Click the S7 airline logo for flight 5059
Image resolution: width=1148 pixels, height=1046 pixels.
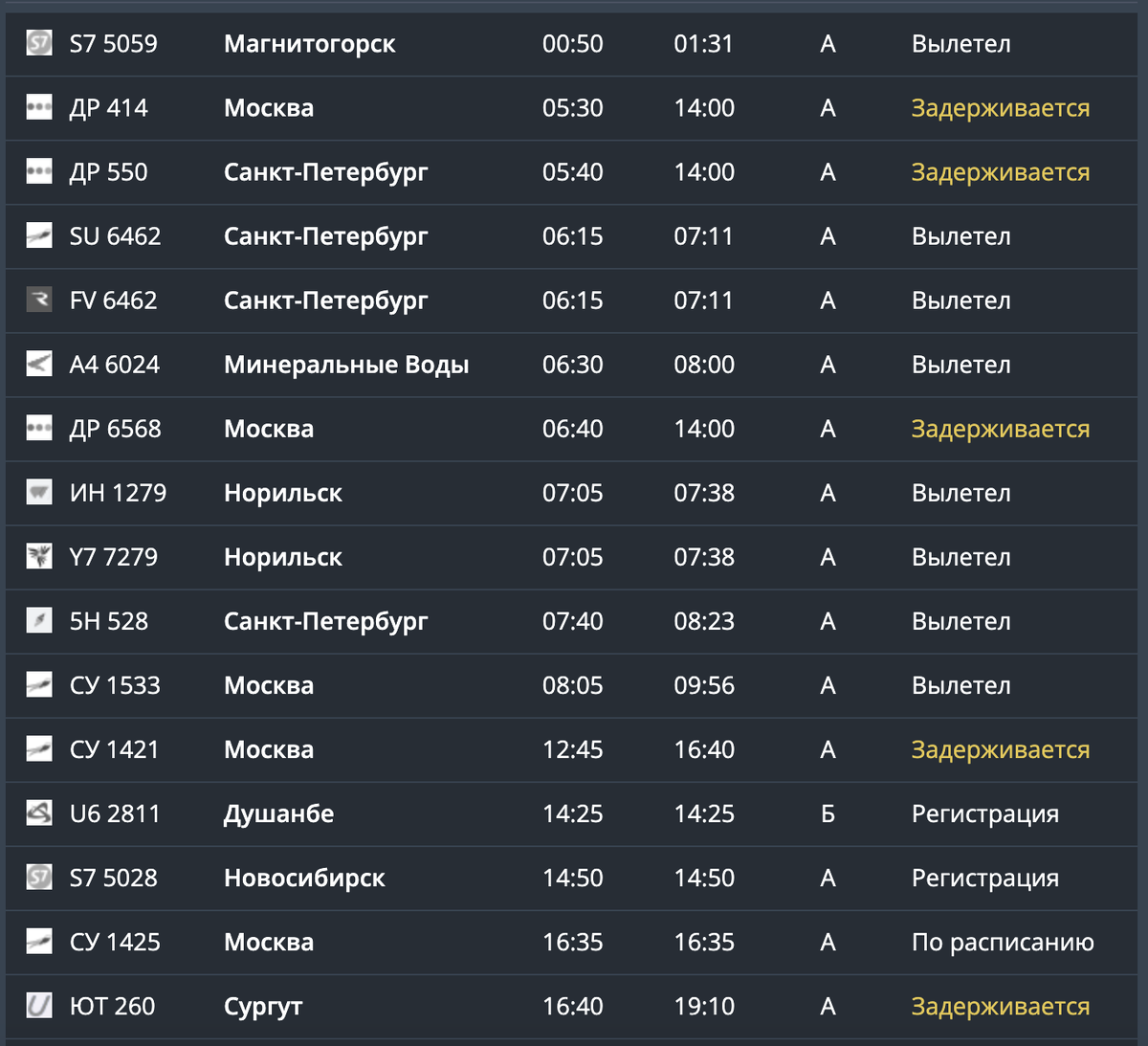pos(39,43)
